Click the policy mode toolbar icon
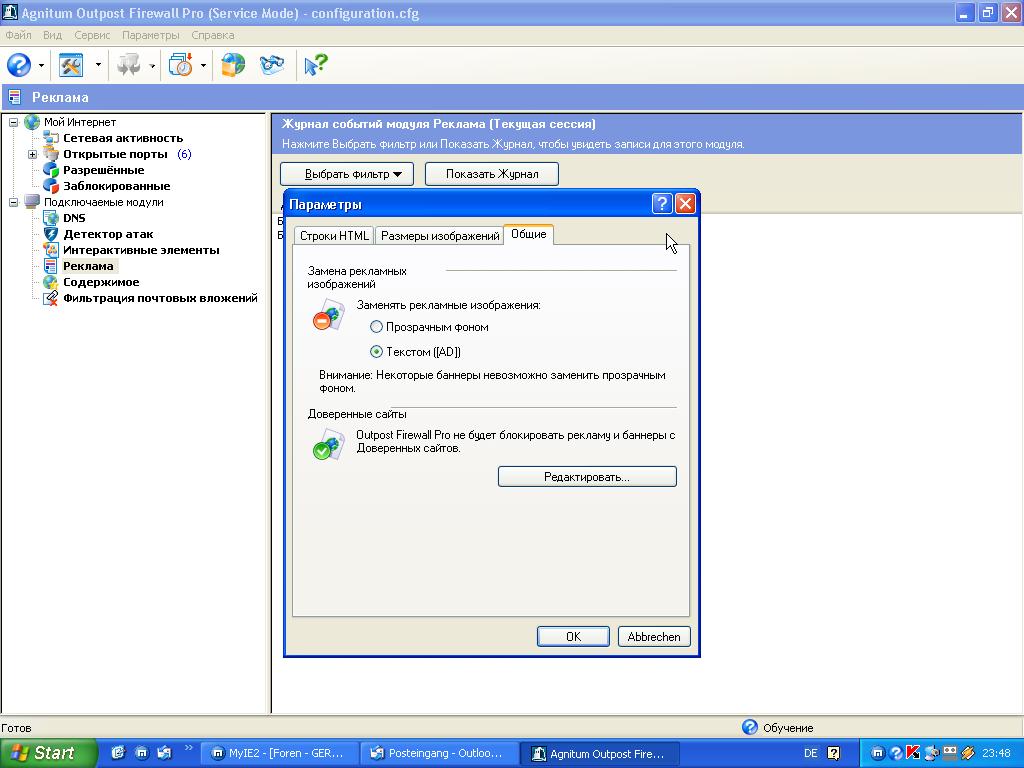This screenshot has height=768, width=1024. pyautogui.click(x=129, y=65)
